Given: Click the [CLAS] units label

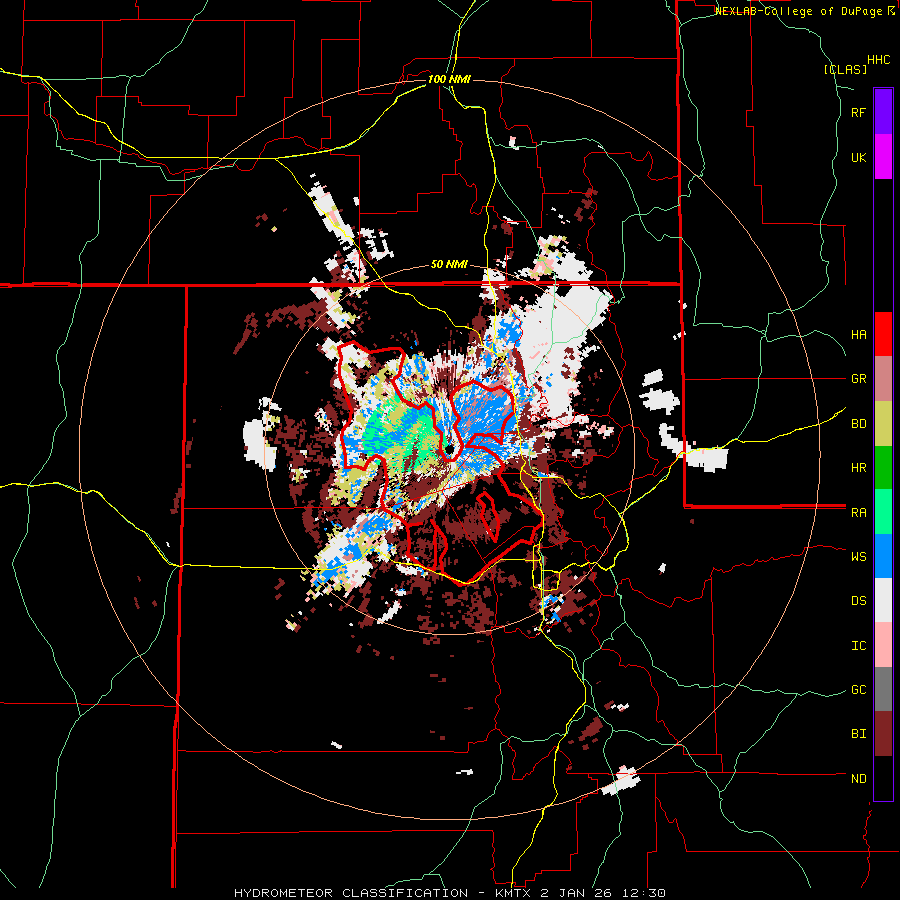Looking at the screenshot, I should pos(845,69).
